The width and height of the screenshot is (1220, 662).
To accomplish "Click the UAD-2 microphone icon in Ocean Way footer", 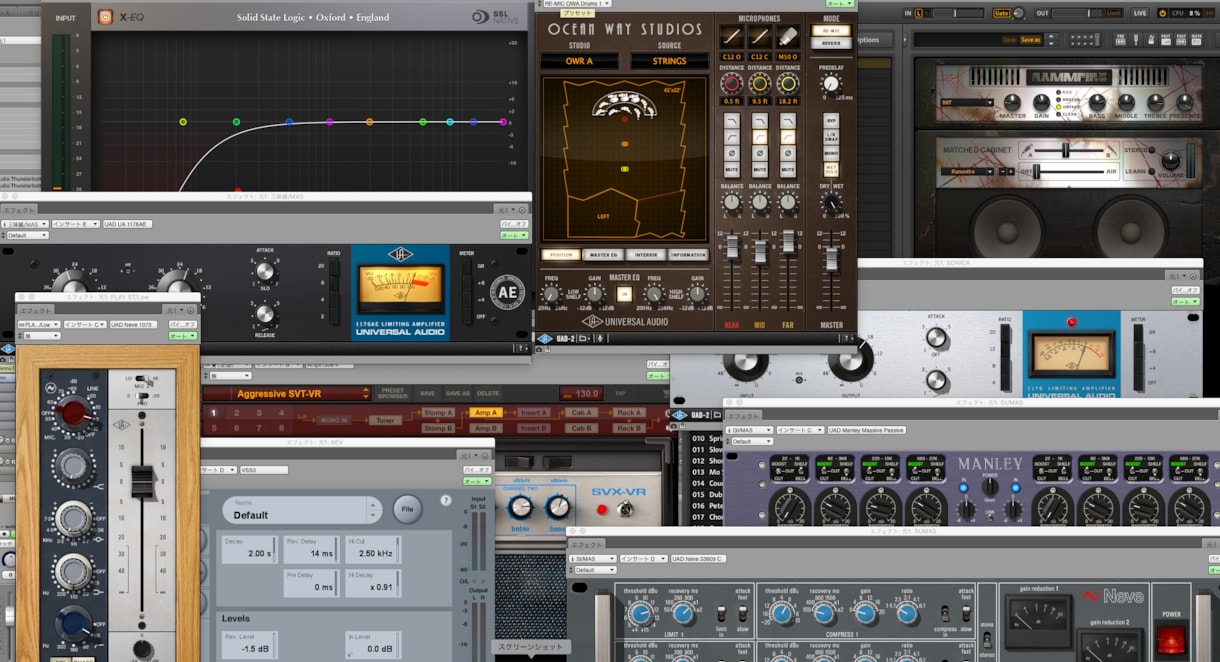I will [600, 339].
